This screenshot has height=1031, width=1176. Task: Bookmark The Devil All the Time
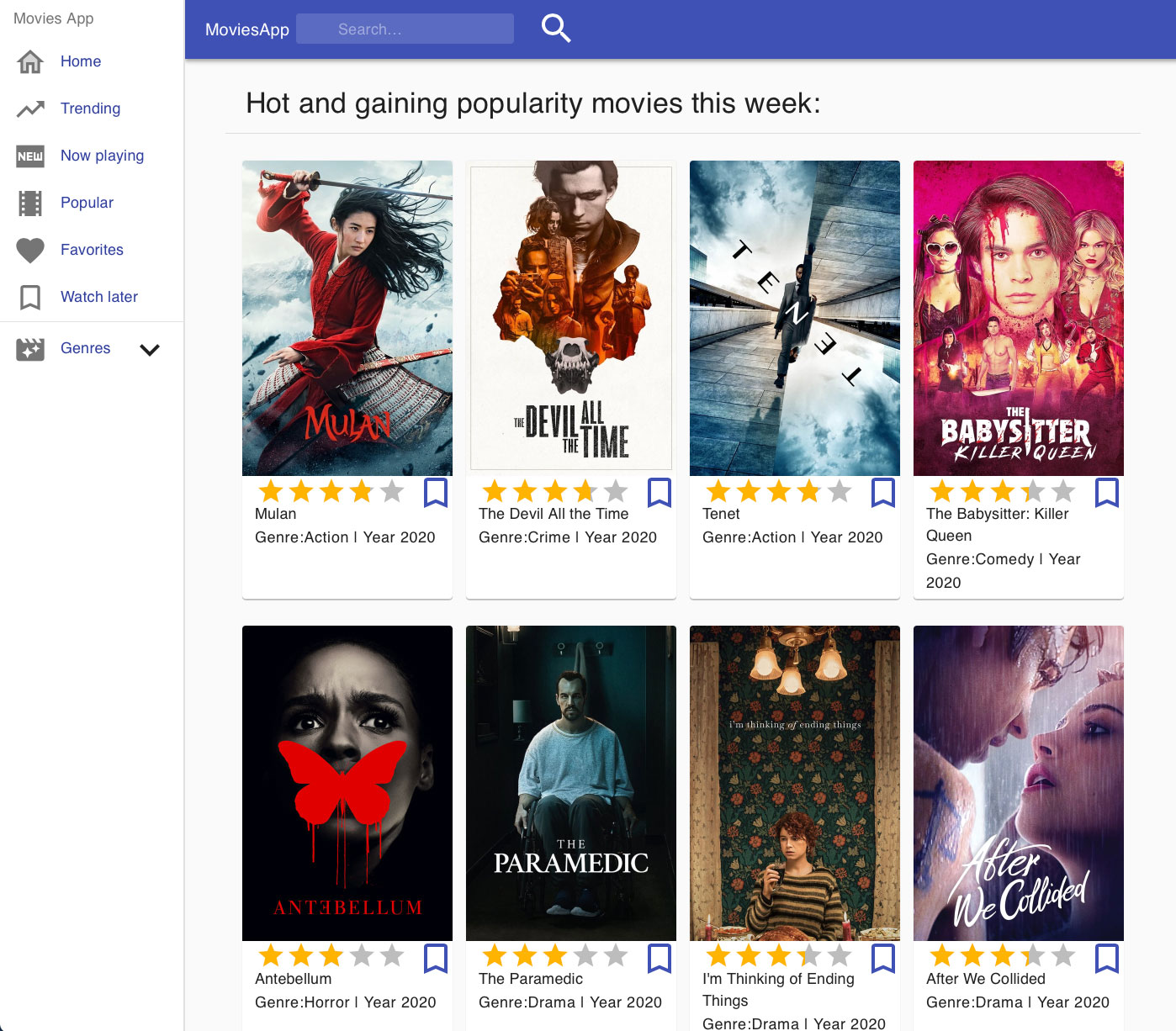tap(660, 492)
